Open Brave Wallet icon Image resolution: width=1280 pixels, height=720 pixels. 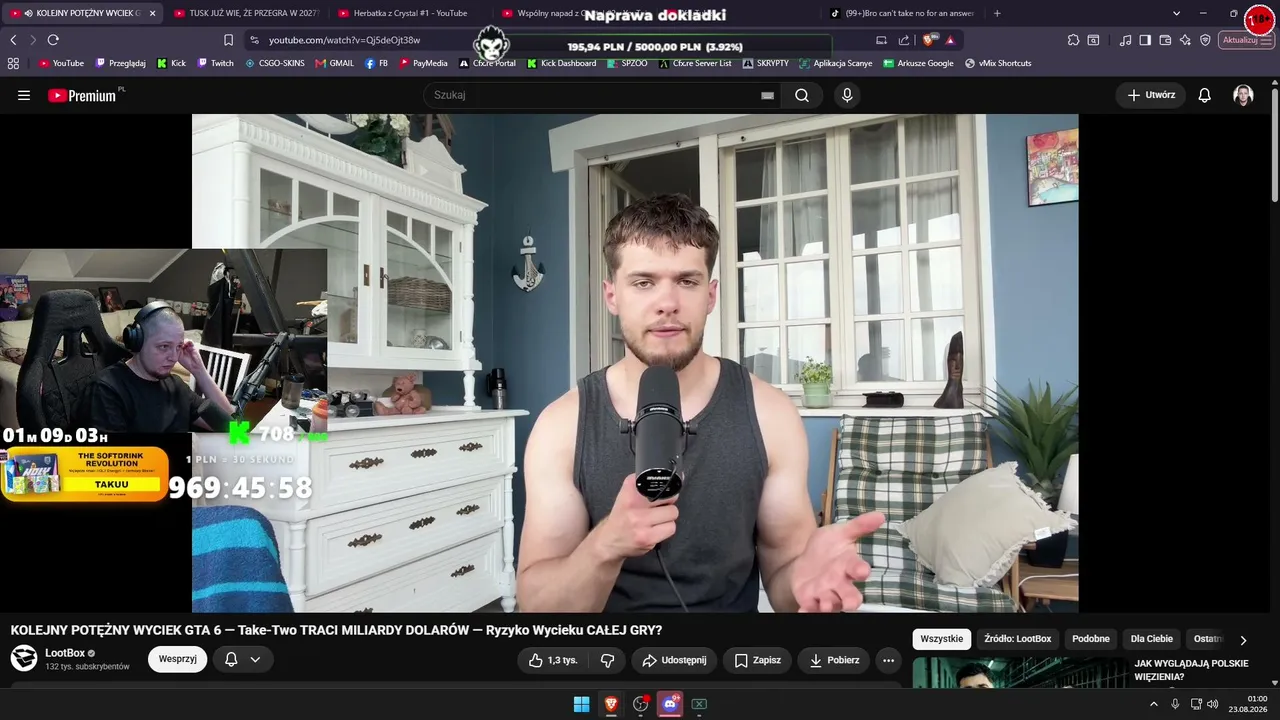click(1165, 40)
